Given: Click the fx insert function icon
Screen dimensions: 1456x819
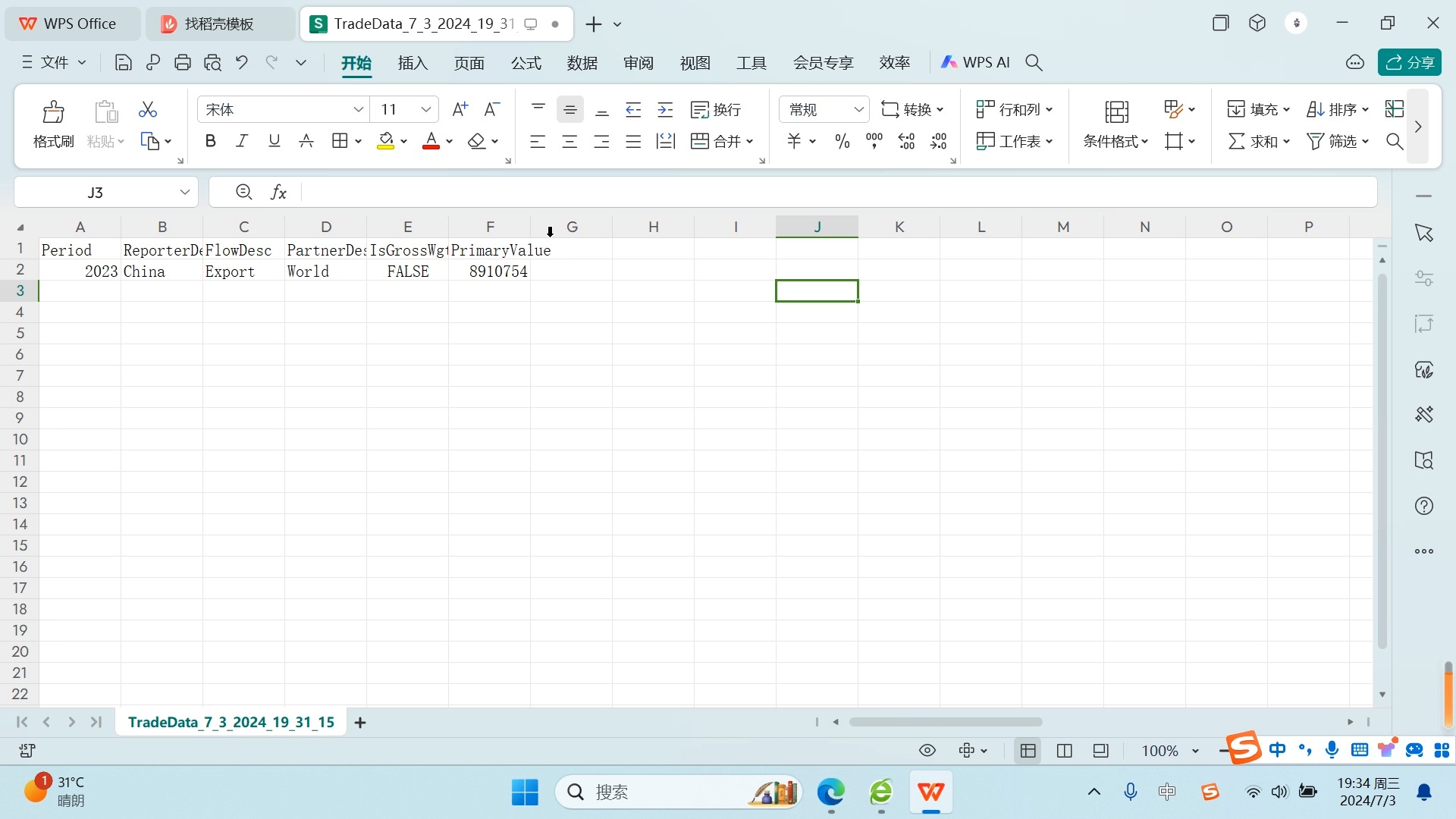Looking at the screenshot, I should point(279,193).
